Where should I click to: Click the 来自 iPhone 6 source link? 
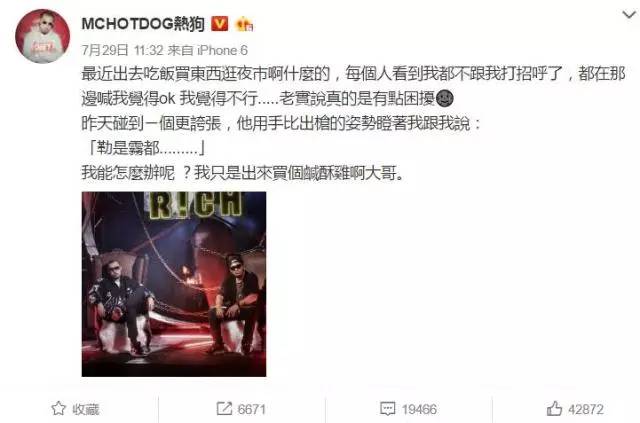click(208, 50)
